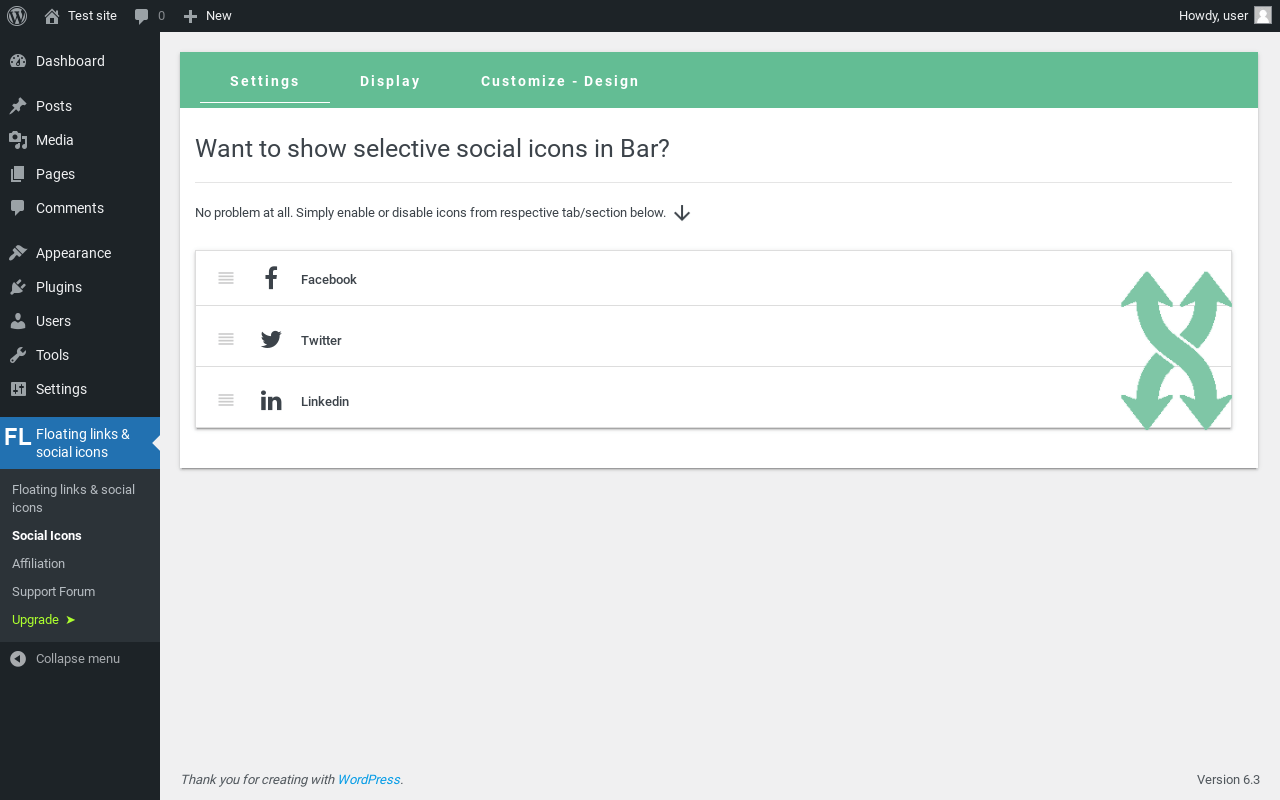The image size is (1280, 800).
Task: Expand the Facebook section row
Action: point(713,279)
